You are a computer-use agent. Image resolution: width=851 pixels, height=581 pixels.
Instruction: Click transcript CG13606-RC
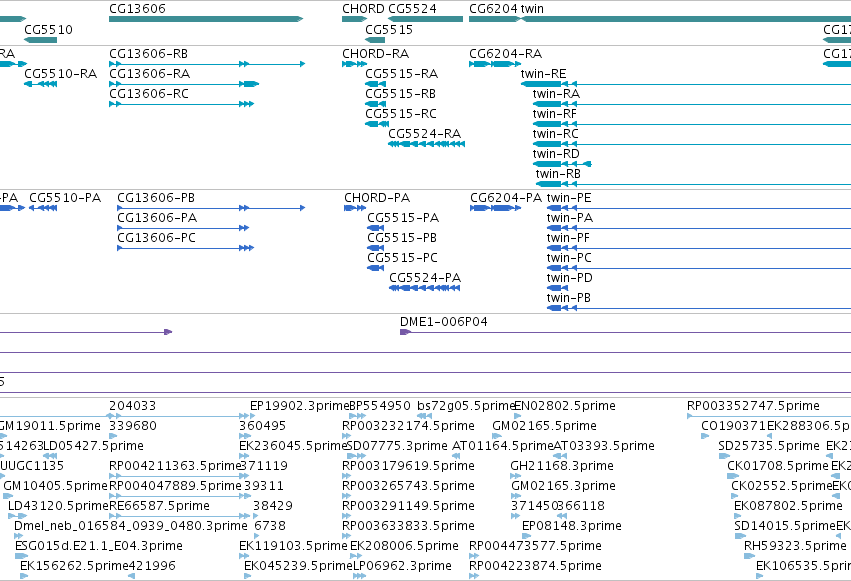149,94
